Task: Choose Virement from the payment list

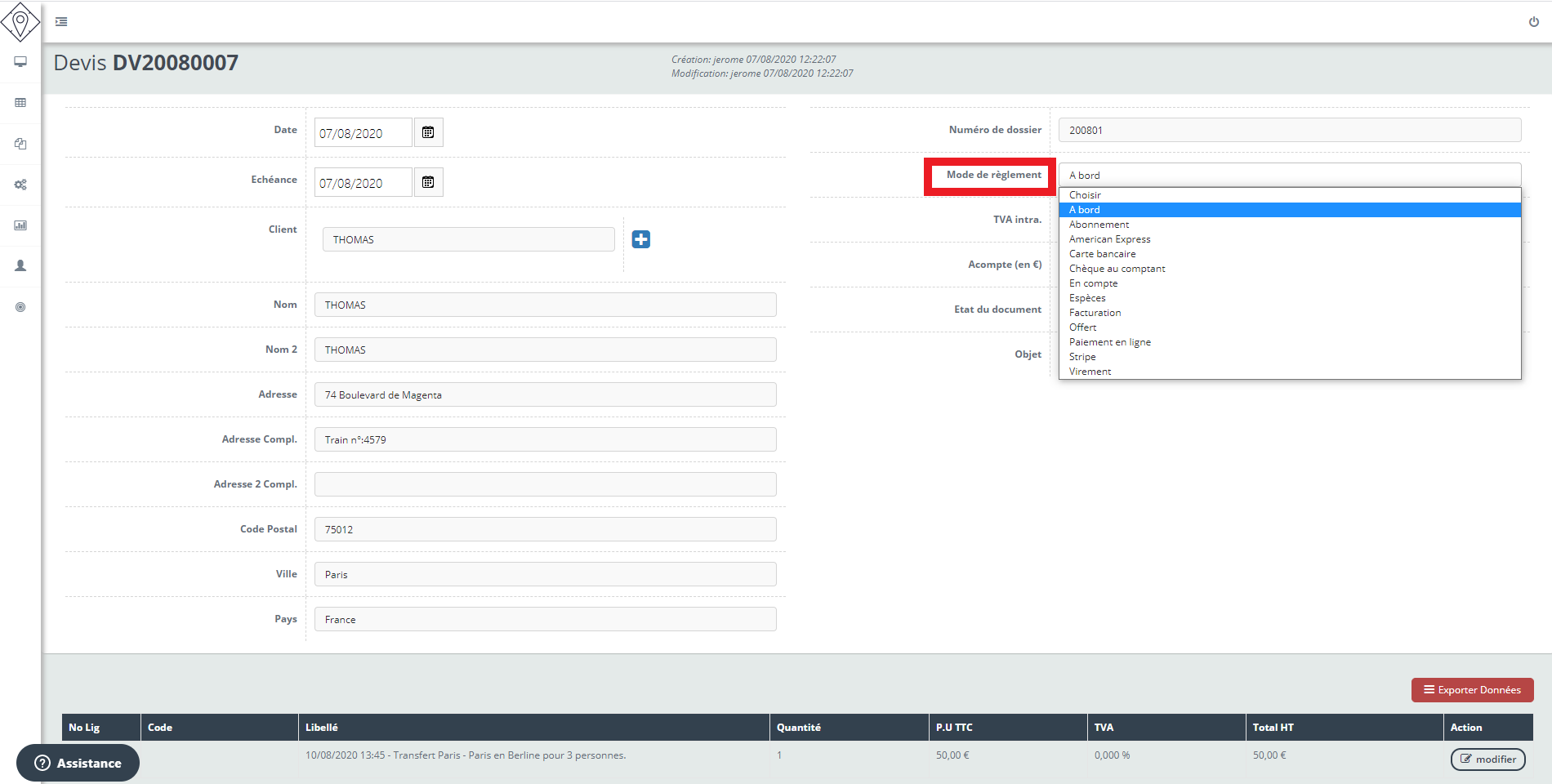Action: (1090, 372)
